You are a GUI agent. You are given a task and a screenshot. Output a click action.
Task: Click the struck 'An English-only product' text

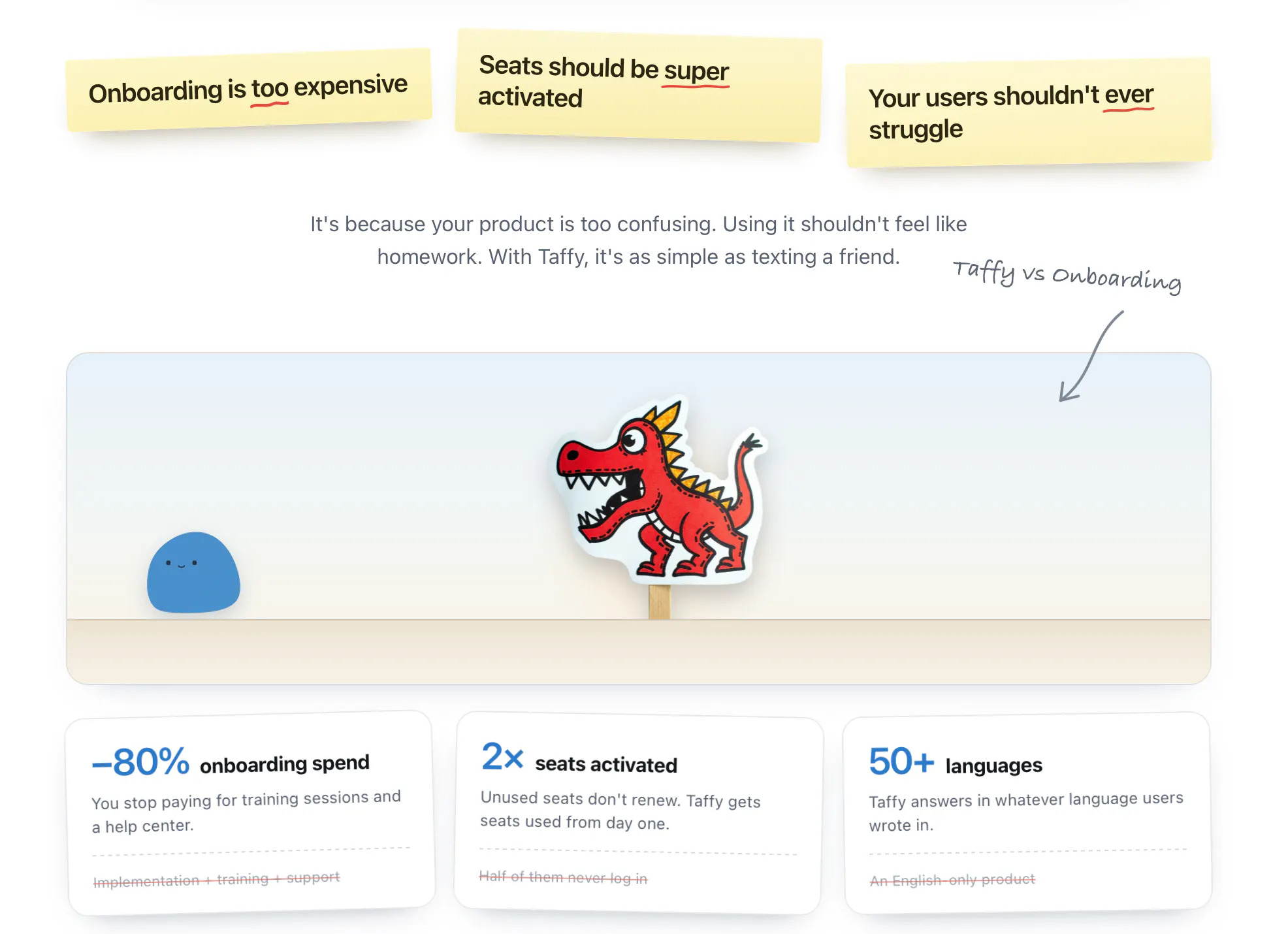click(x=952, y=880)
